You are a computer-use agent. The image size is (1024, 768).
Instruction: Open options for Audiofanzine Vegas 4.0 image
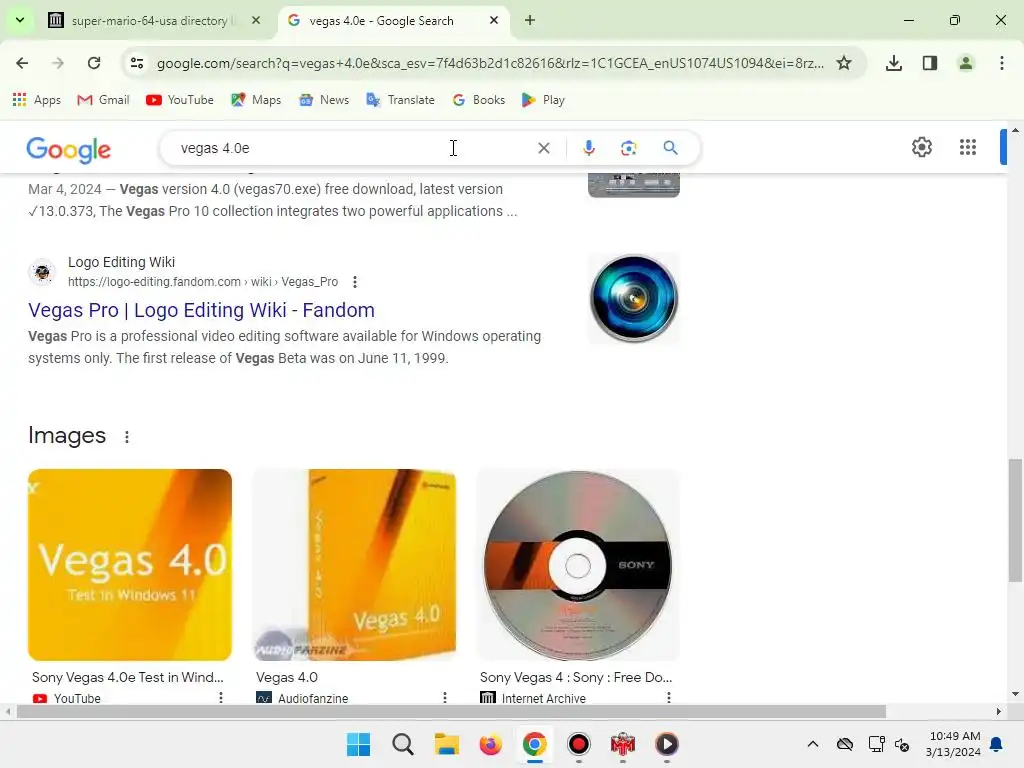(x=445, y=697)
